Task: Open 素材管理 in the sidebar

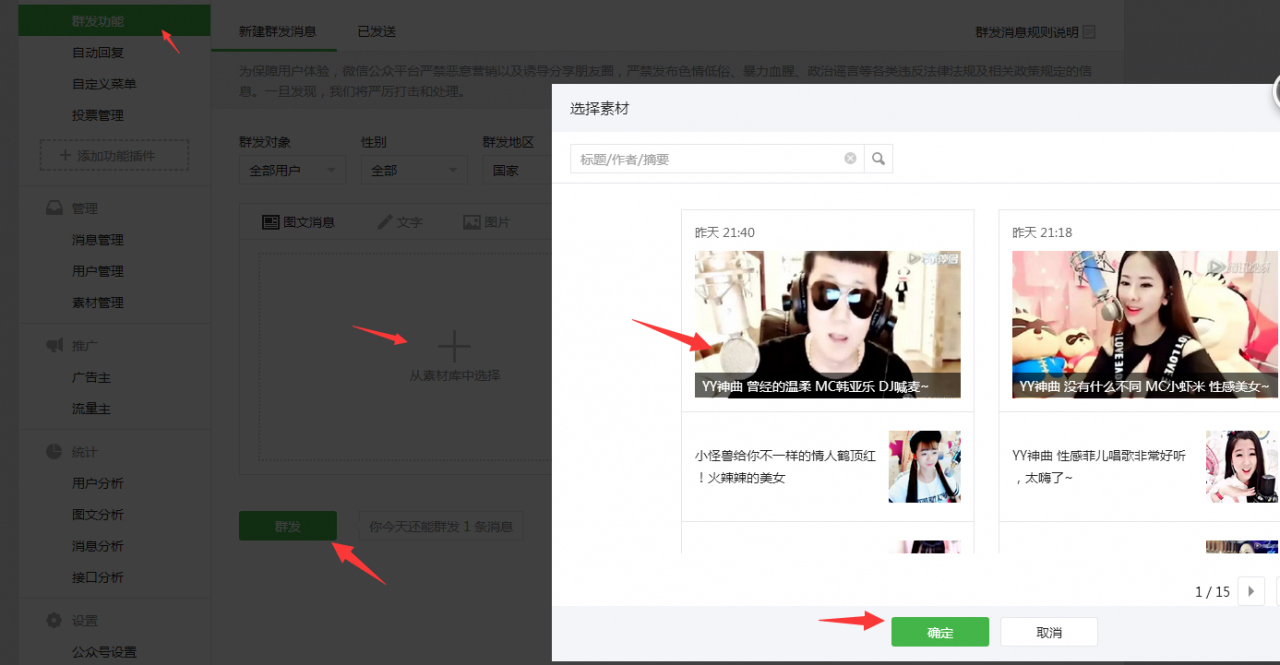Action: 98,302
